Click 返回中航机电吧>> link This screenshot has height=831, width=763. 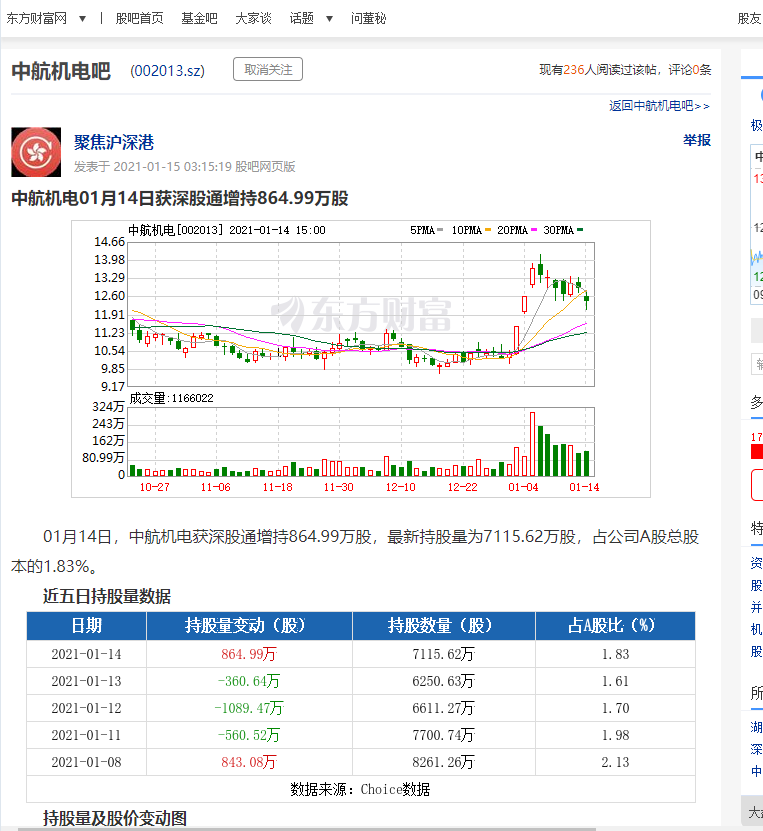coord(659,105)
